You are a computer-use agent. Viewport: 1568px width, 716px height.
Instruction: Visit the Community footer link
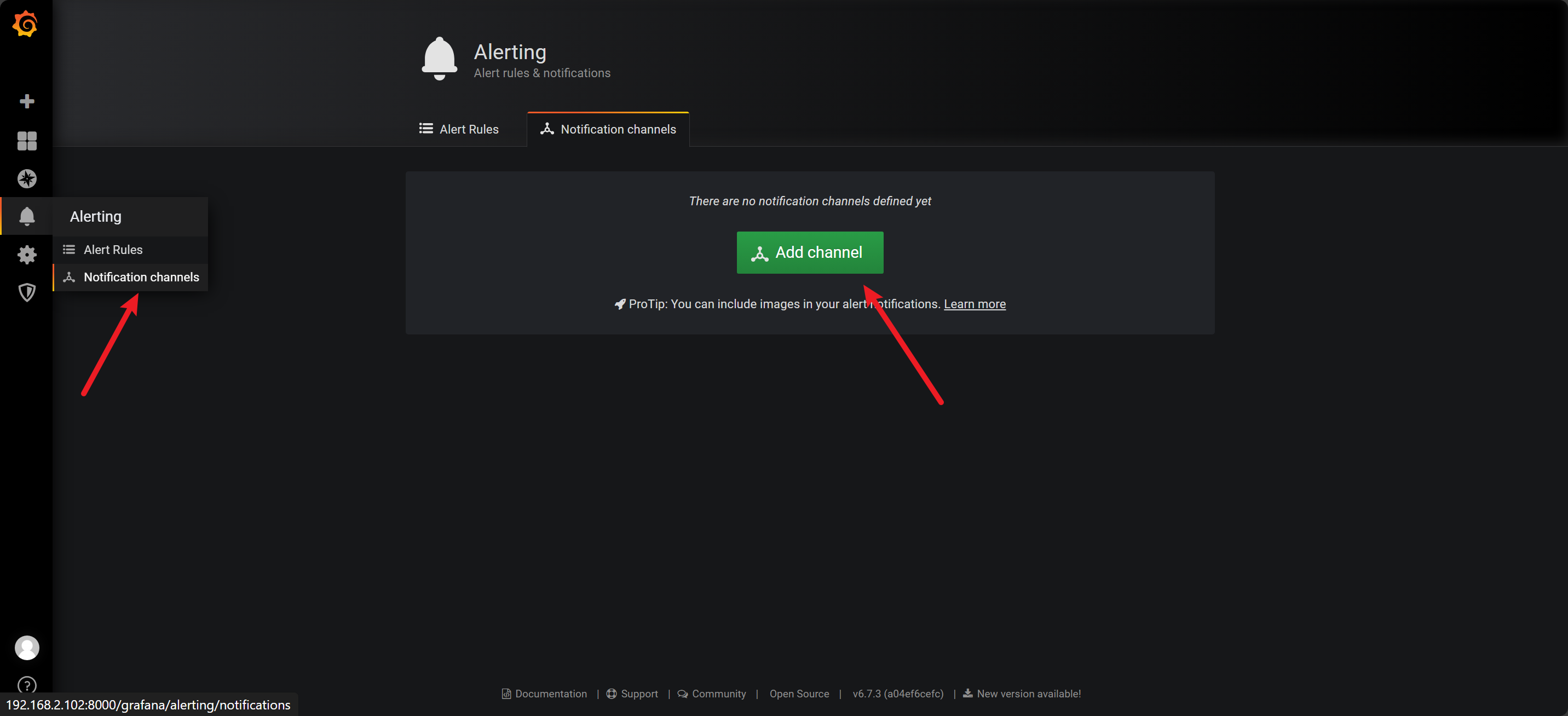(x=718, y=694)
